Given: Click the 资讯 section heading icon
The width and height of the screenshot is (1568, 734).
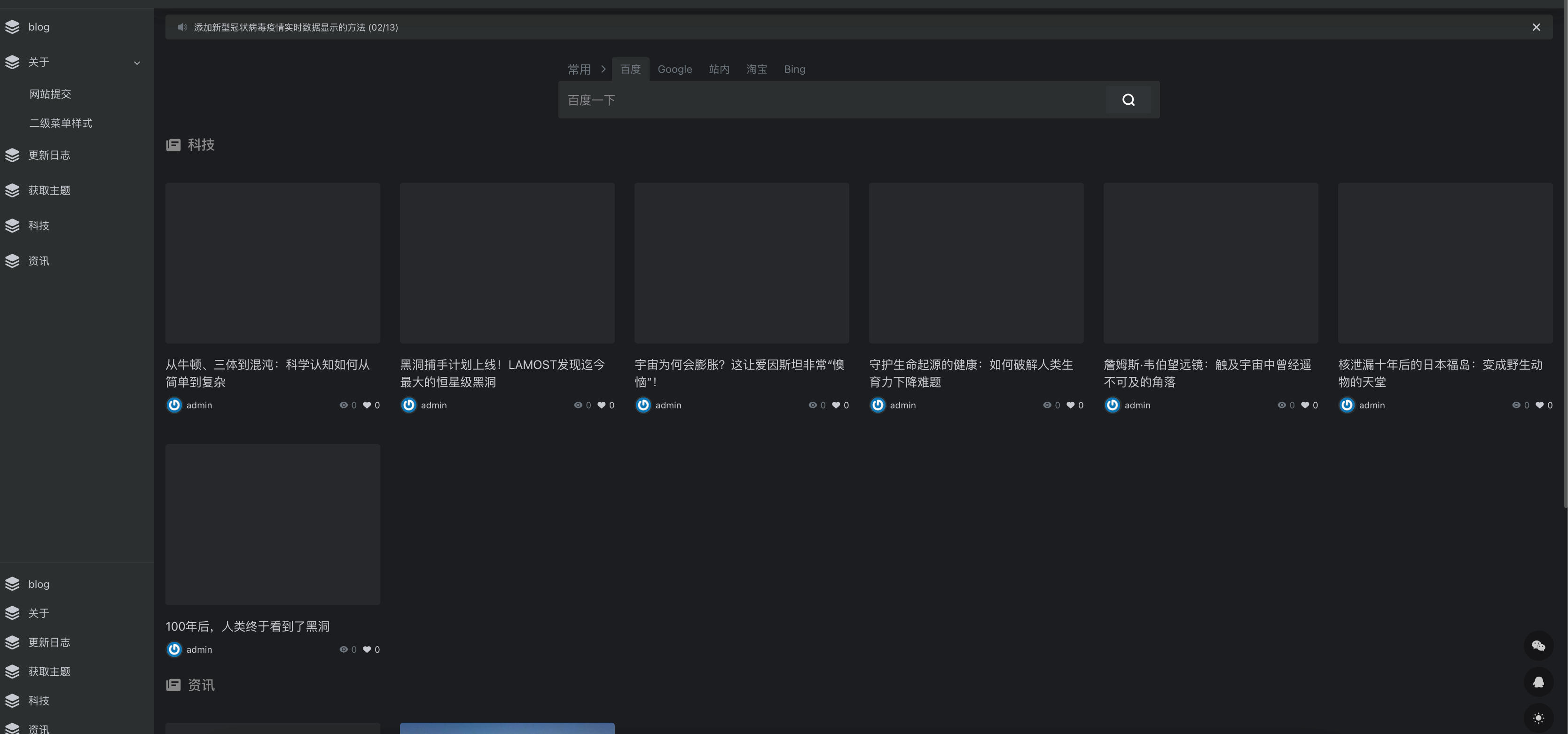Looking at the screenshot, I should click(173, 685).
